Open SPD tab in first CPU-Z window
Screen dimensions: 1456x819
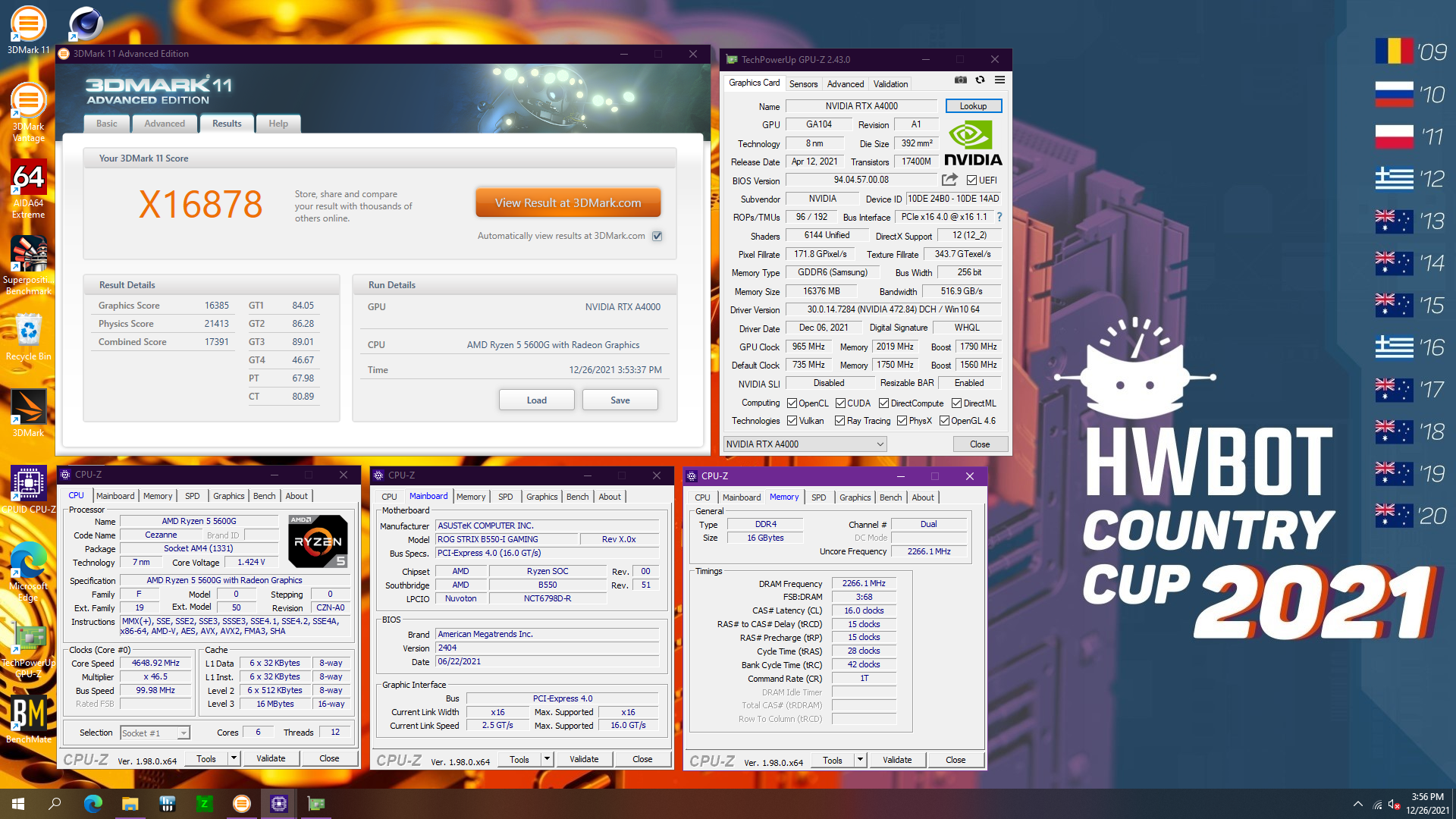pyautogui.click(x=193, y=496)
